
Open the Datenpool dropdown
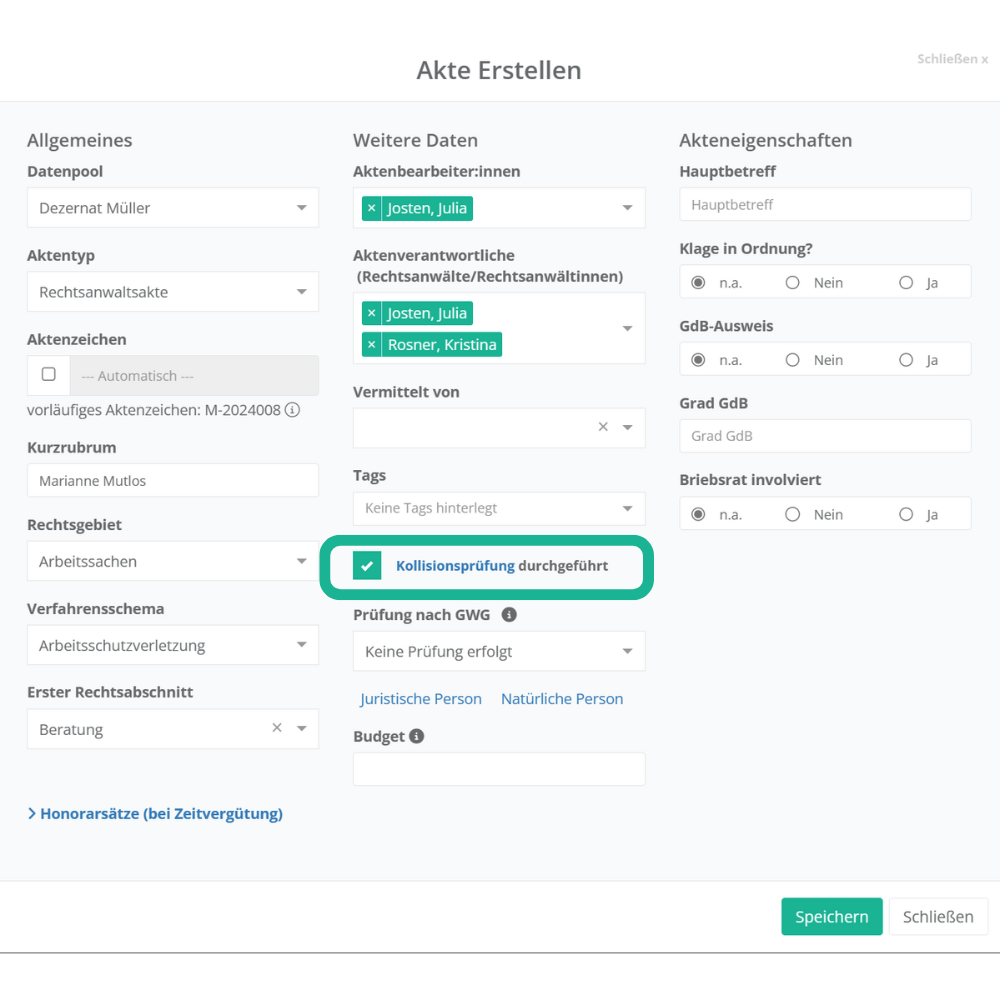click(173, 208)
